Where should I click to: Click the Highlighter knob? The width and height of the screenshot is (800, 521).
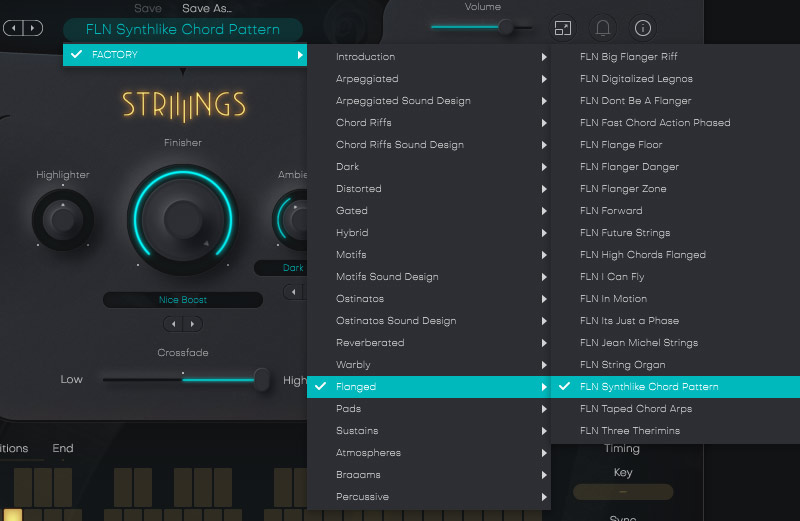62,219
